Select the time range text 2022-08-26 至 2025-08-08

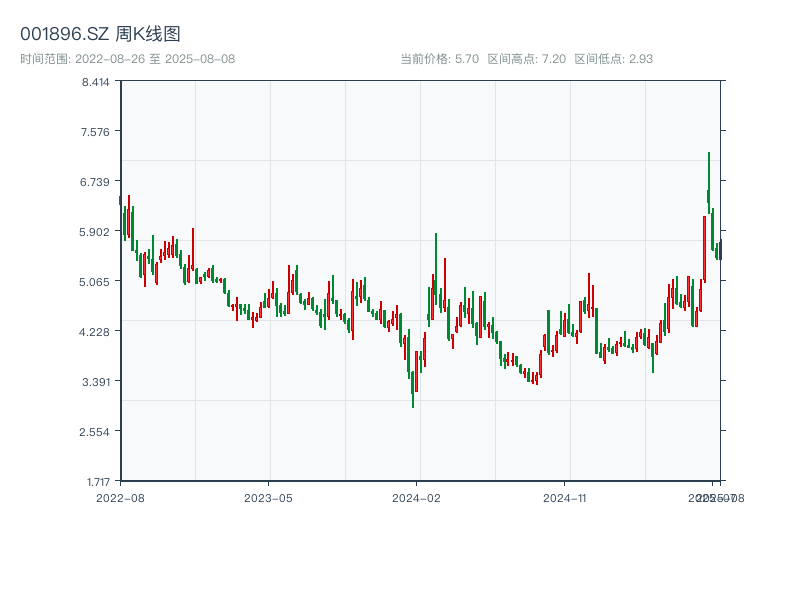click(155, 59)
